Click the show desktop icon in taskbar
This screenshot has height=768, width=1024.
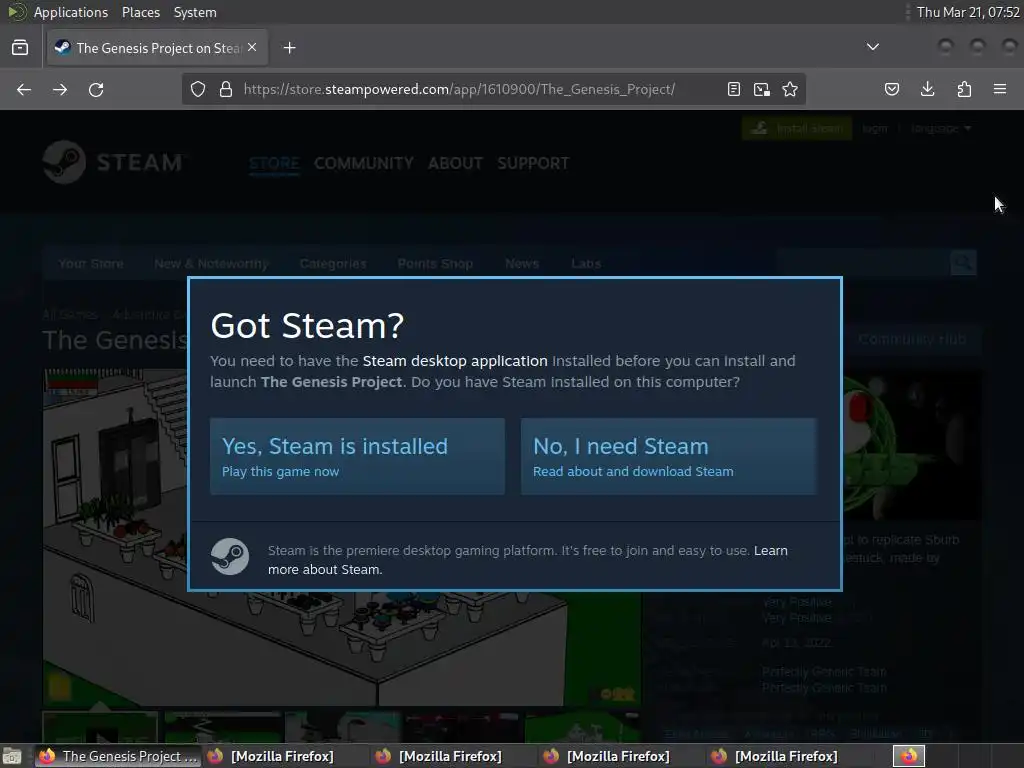(11, 756)
